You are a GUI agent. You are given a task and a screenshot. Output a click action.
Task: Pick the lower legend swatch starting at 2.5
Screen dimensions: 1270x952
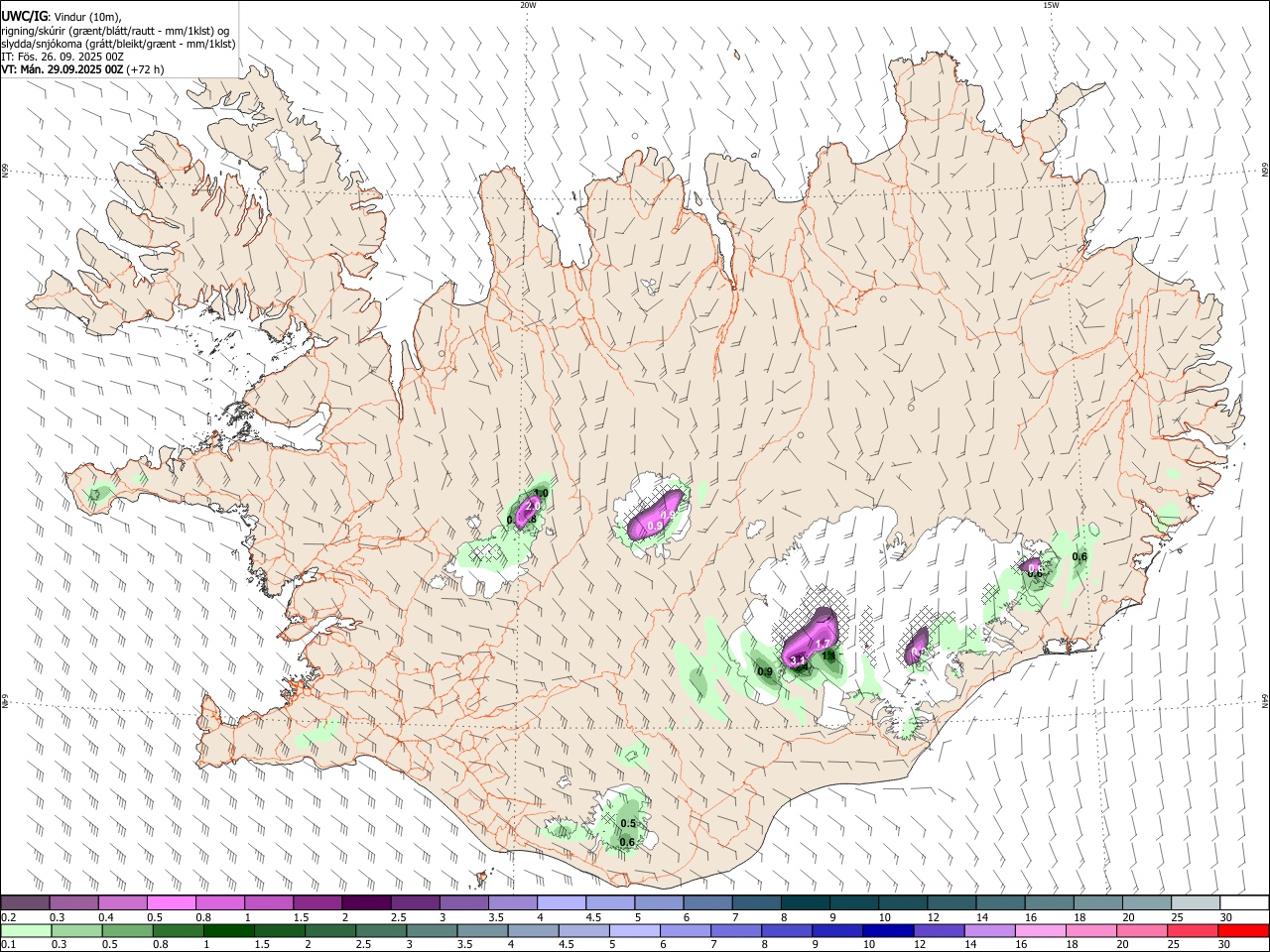[381, 930]
